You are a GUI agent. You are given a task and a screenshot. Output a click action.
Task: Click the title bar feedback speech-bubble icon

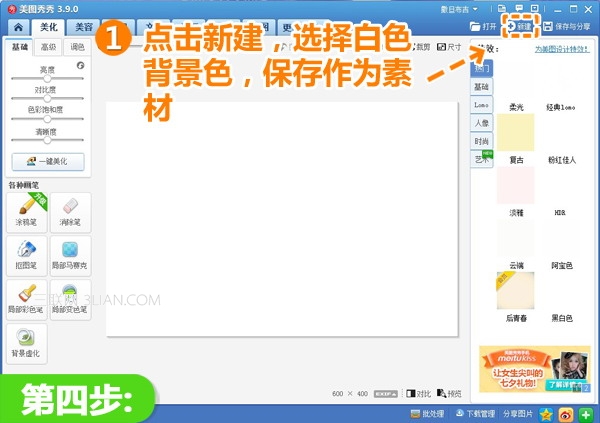518,8
